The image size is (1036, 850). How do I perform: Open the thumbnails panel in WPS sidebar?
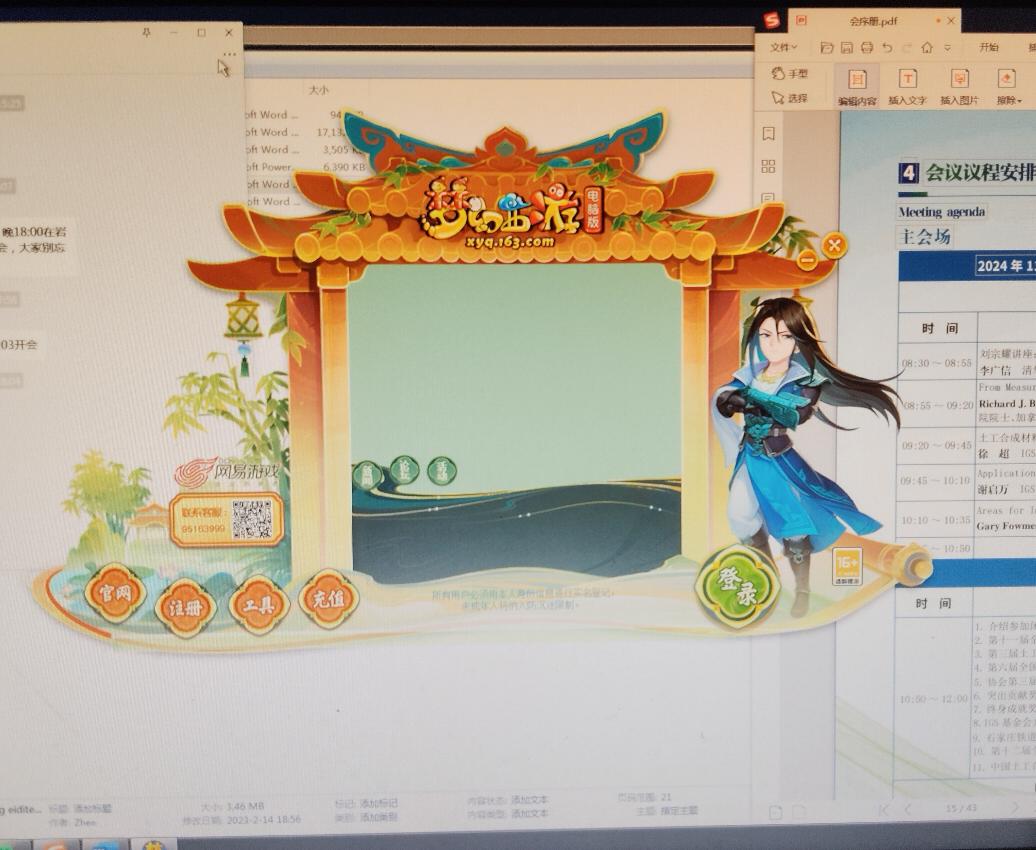click(768, 166)
